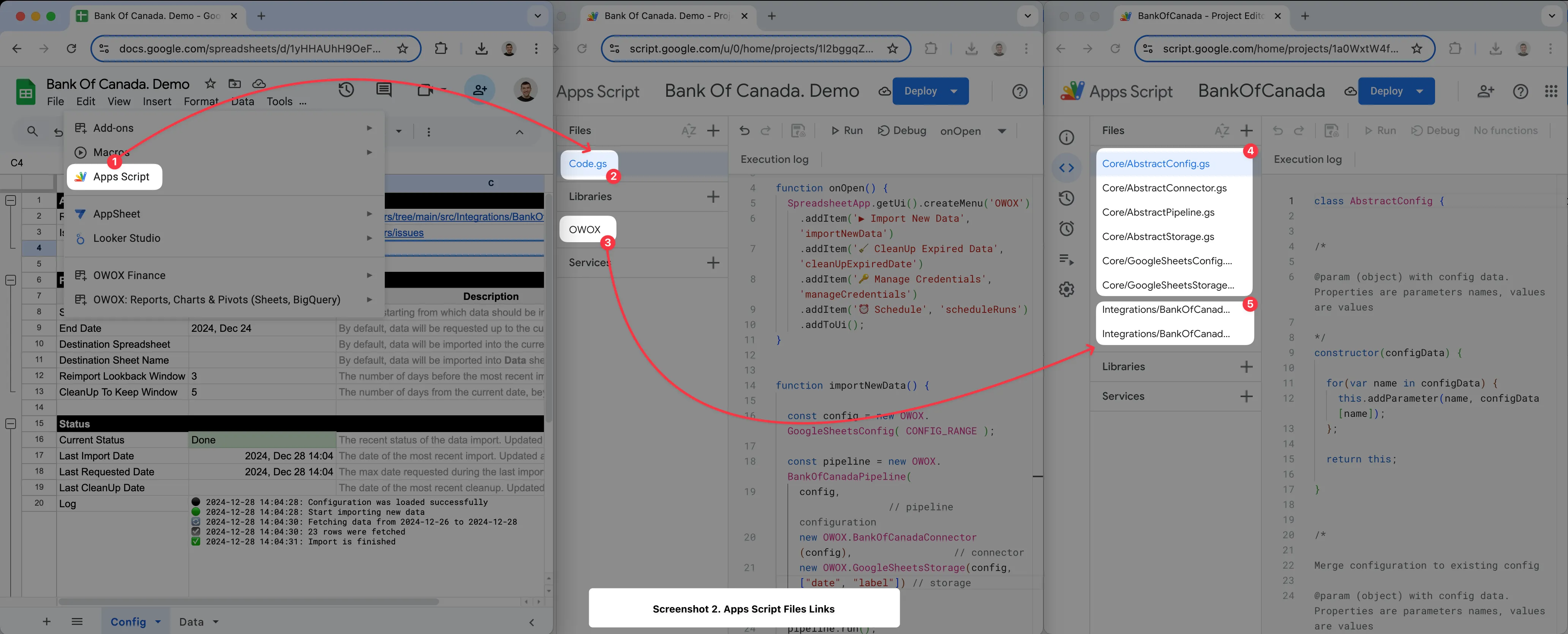Open version history clock icon in Sheets

coord(346,90)
